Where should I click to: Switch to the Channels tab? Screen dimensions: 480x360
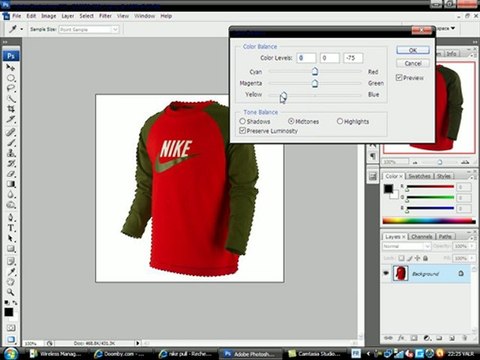click(422, 237)
